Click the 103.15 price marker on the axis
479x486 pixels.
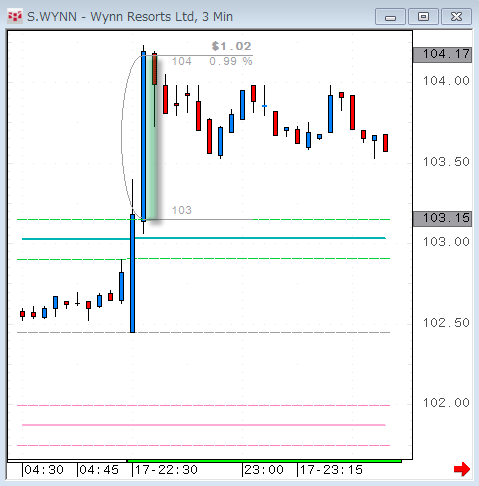443,219
